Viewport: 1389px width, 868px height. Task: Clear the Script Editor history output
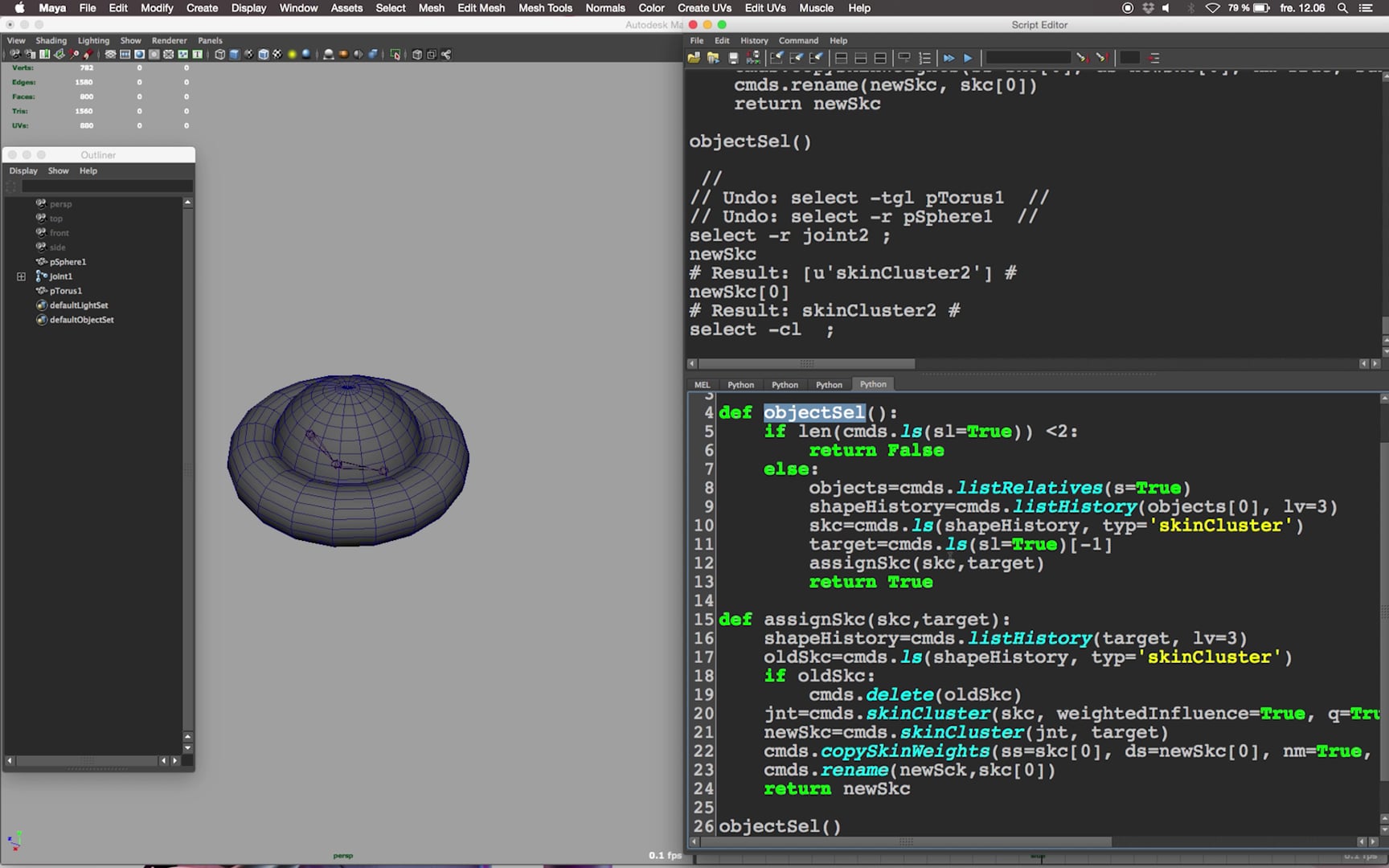pos(776,57)
